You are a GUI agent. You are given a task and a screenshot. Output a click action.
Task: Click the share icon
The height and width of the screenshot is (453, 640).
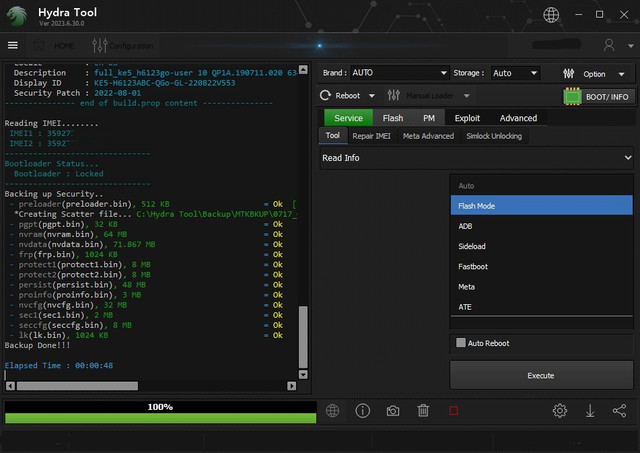coord(620,411)
